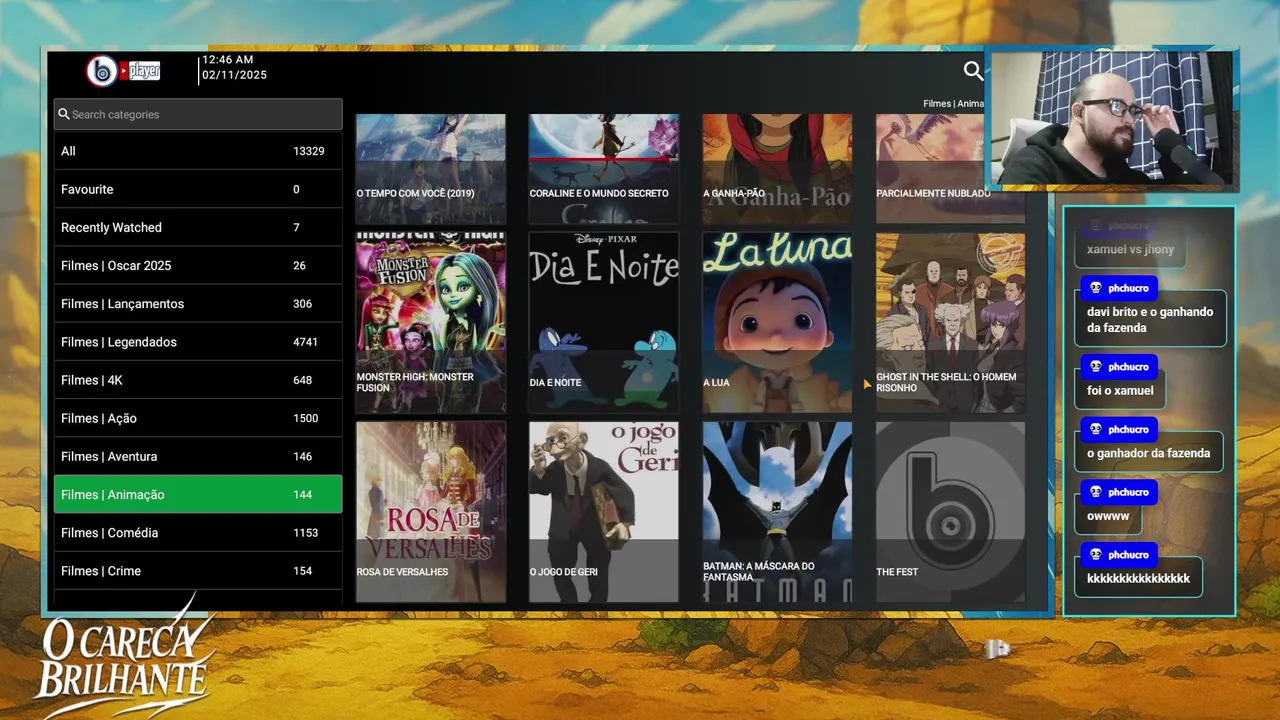Click the 12:46 AM clock text

(x=228, y=60)
